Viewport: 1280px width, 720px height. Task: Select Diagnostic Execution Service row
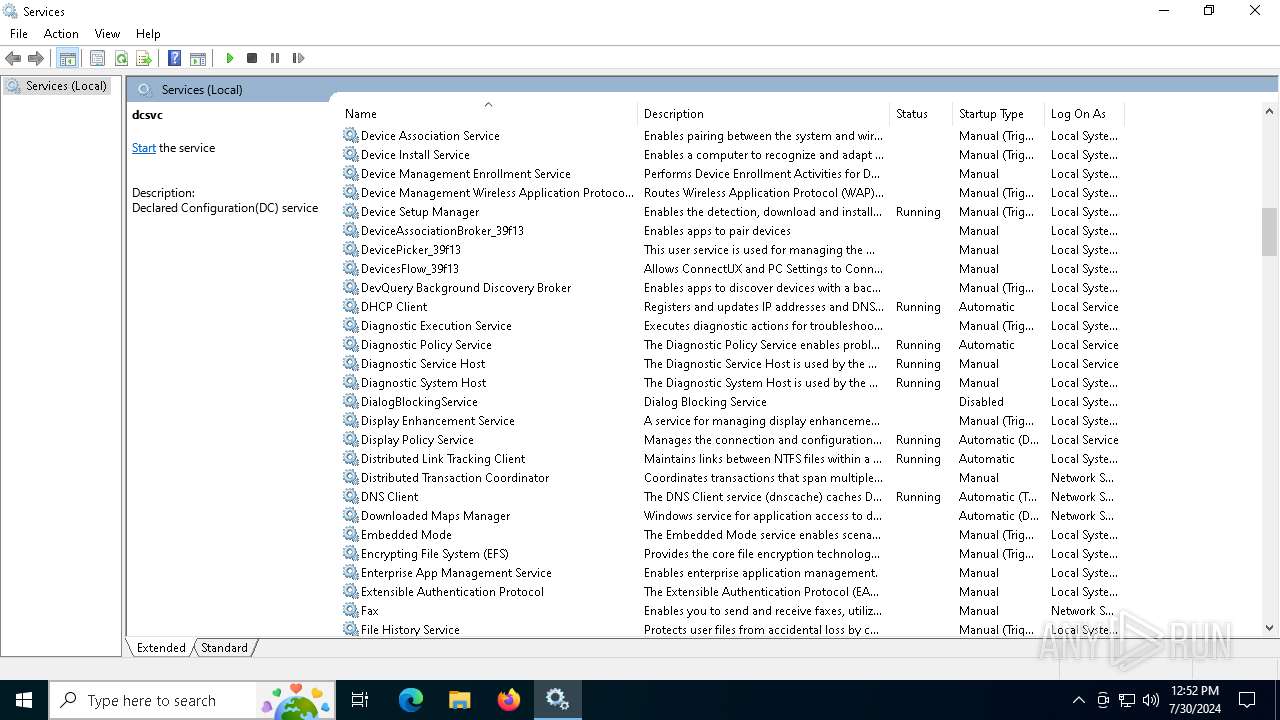[731, 326]
